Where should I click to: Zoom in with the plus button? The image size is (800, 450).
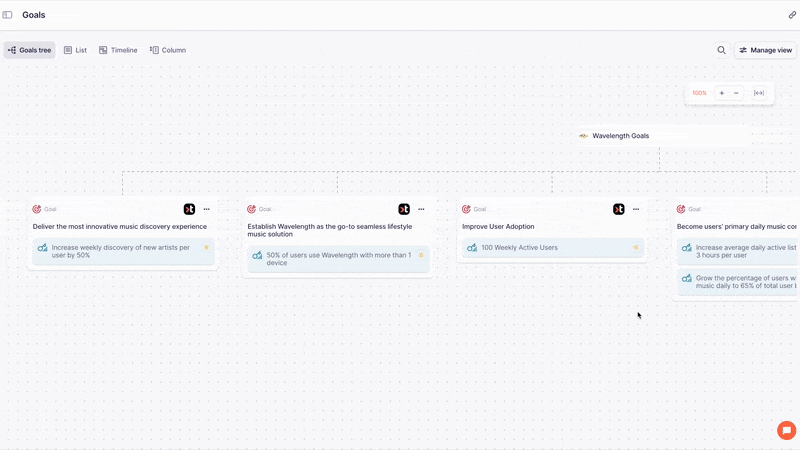pyautogui.click(x=721, y=93)
